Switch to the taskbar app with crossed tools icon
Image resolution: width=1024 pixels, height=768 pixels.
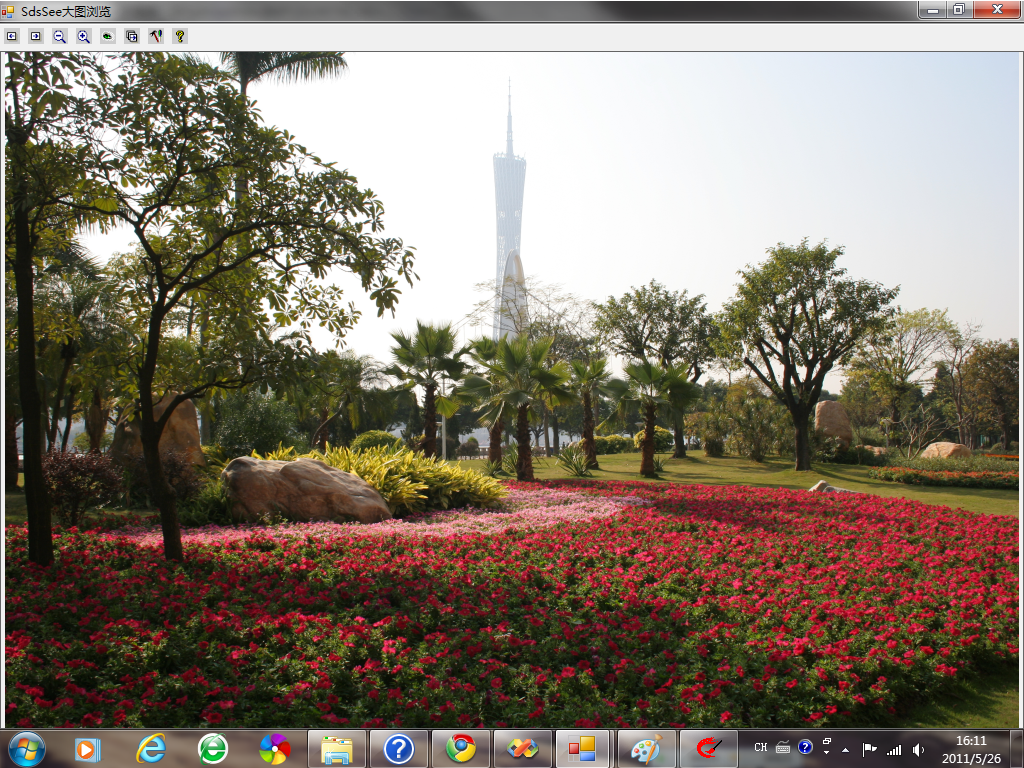pyautogui.click(x=523, y=749)
